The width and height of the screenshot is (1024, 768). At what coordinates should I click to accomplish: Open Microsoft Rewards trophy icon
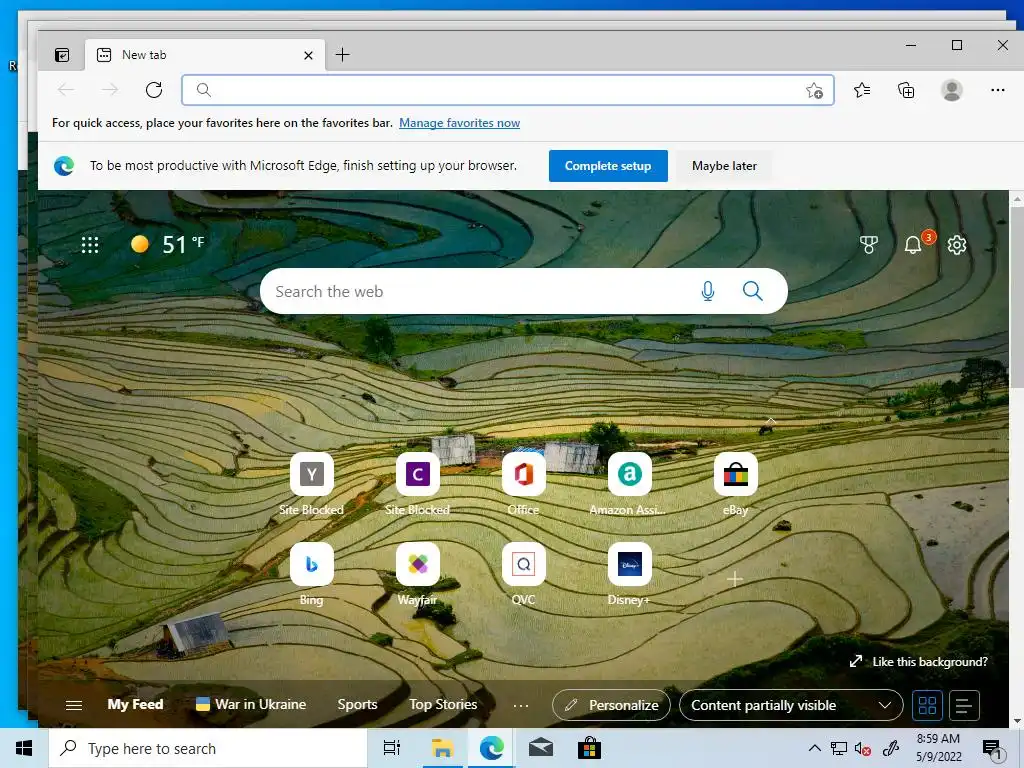(x=869, y=245)
